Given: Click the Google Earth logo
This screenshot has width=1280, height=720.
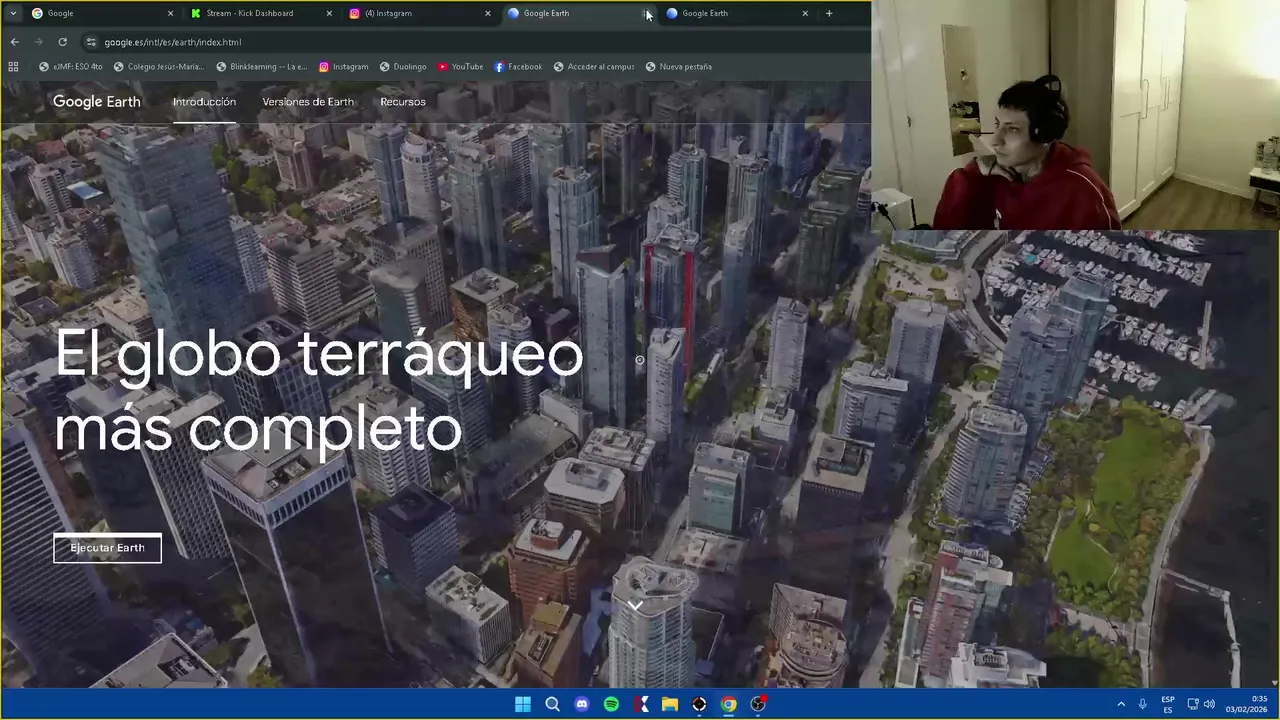Looking at the screenshot, I should [x=96, y=102].
